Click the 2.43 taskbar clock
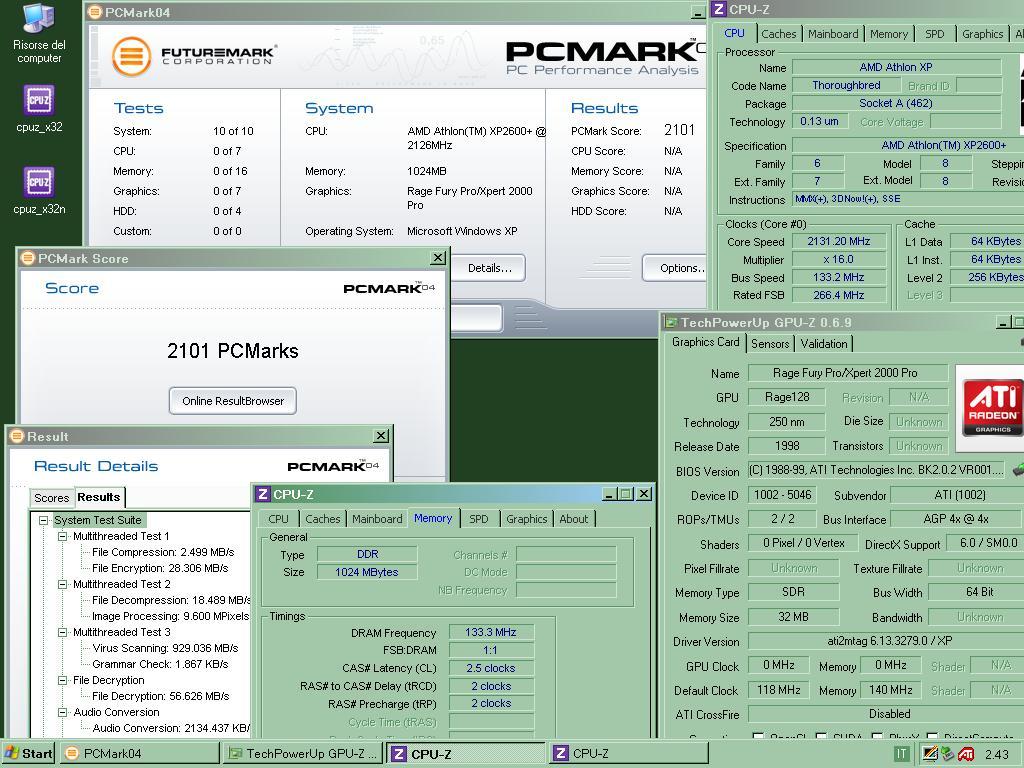 [x=996, y=754]
